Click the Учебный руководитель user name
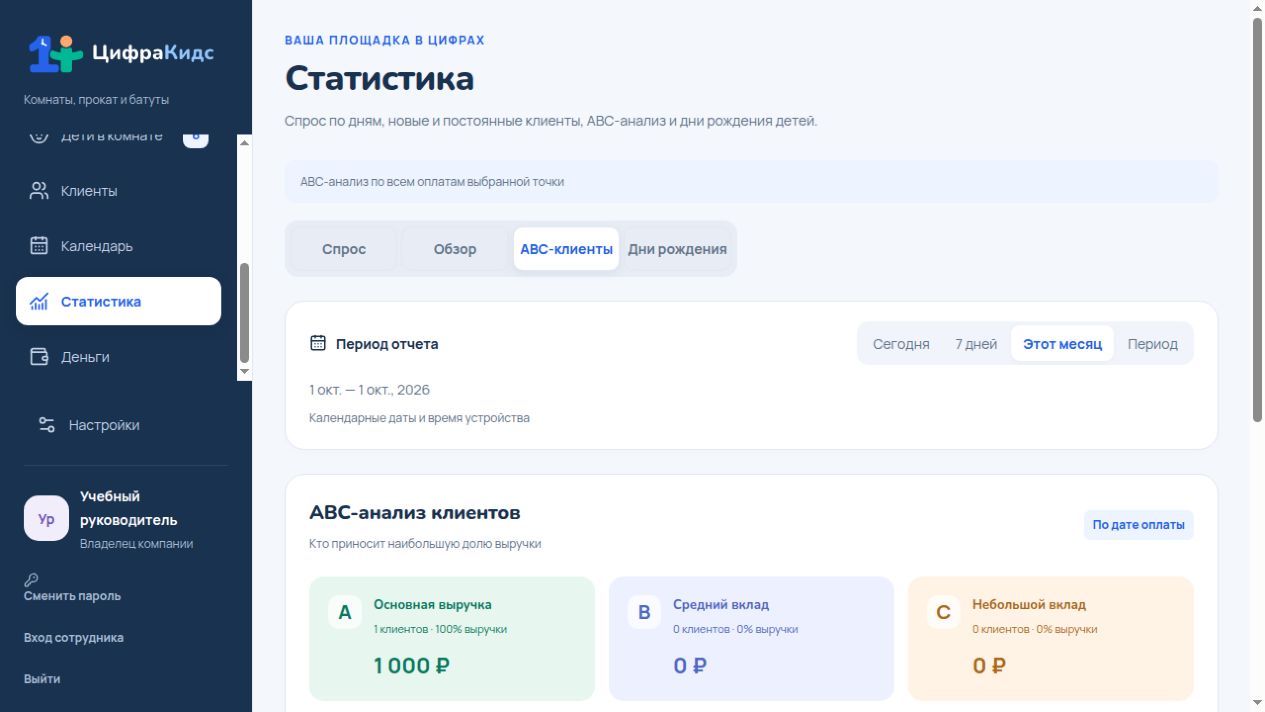1265x712 pixels. point(129,508)
